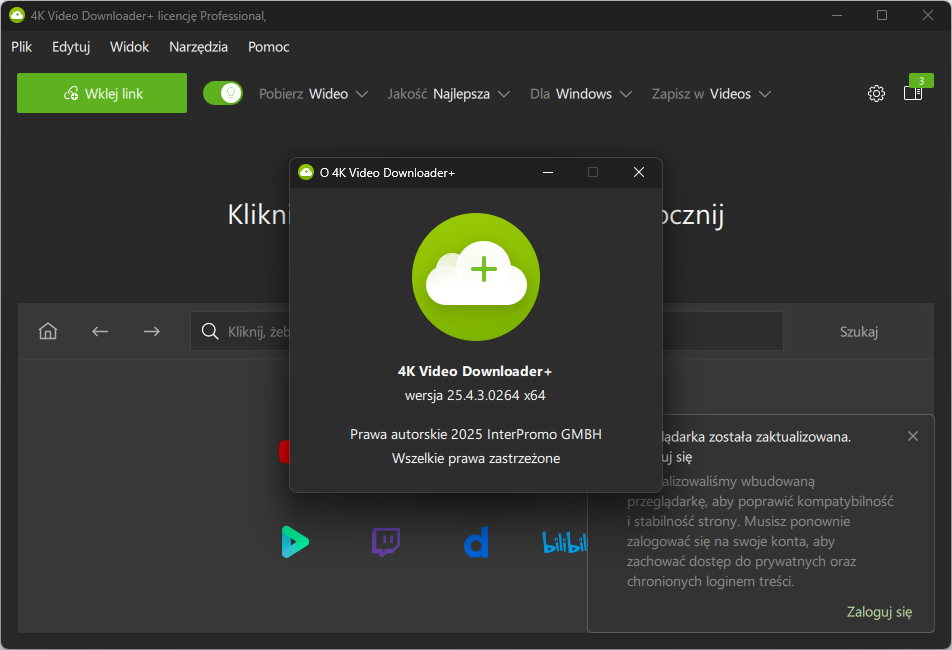Open the Narzędzia menu
Image resolution: width=952 pixels, height=650 pixels.
tap(199, 47)
